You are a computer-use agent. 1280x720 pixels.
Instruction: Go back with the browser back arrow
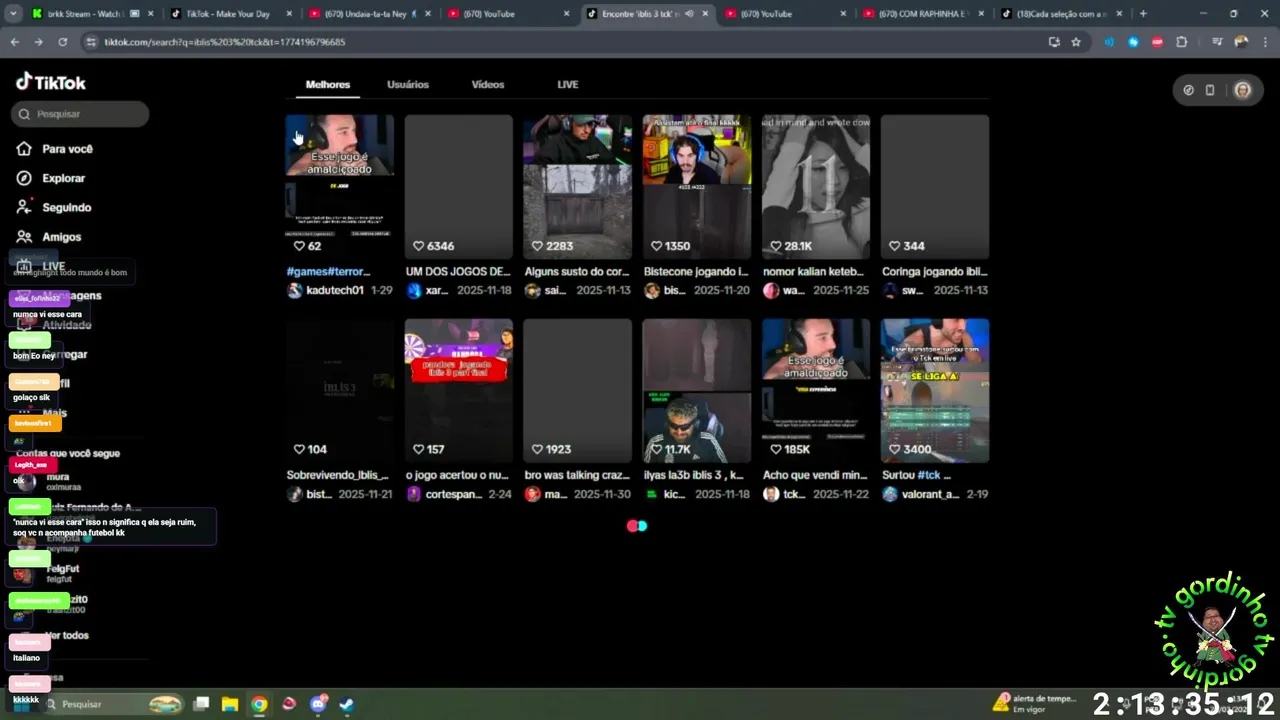pos(14,42)
